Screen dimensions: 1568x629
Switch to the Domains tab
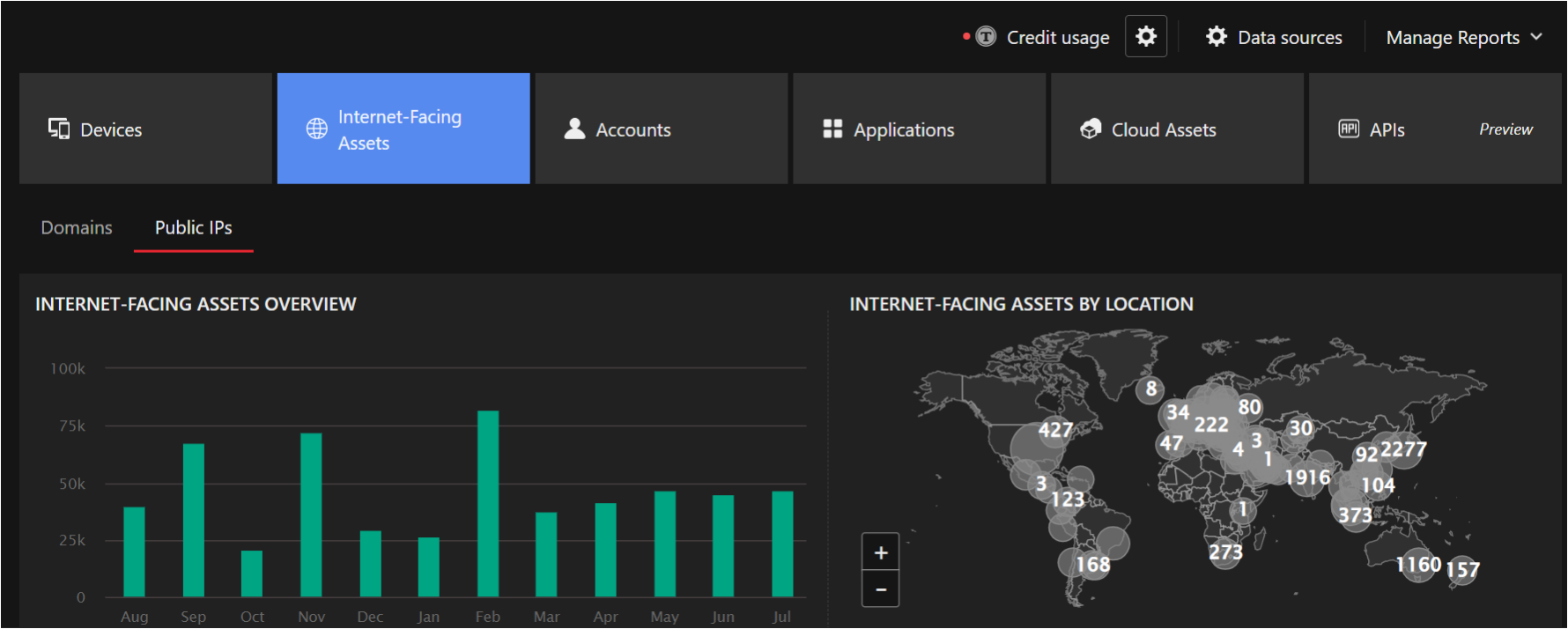(77, 228)
